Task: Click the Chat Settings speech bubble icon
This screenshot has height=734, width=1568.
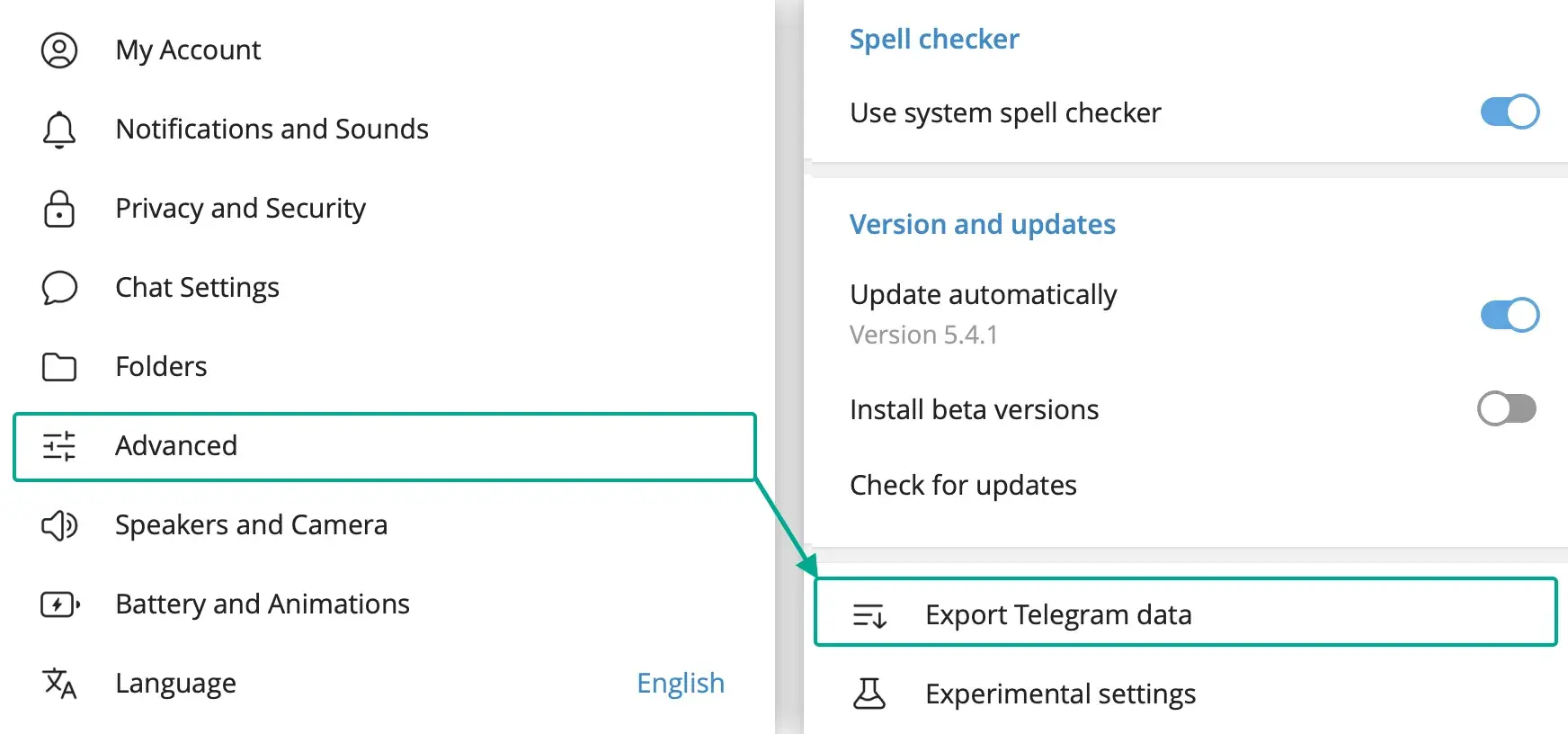Action: (x=59, y=288)
